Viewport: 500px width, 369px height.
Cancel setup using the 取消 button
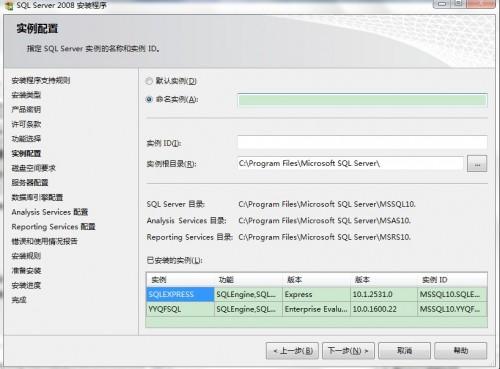point(404,351)
